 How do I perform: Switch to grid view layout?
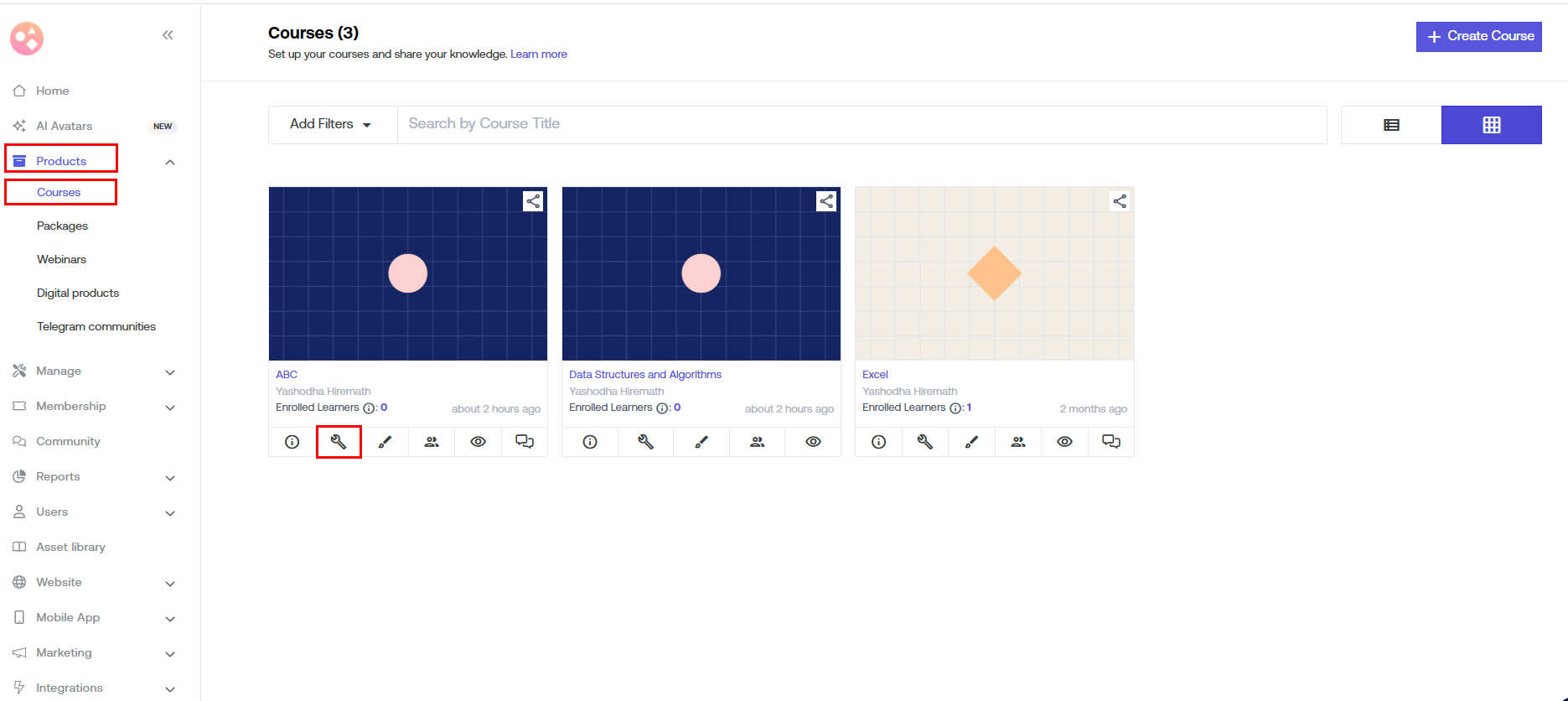click(x=1491, y=125)
